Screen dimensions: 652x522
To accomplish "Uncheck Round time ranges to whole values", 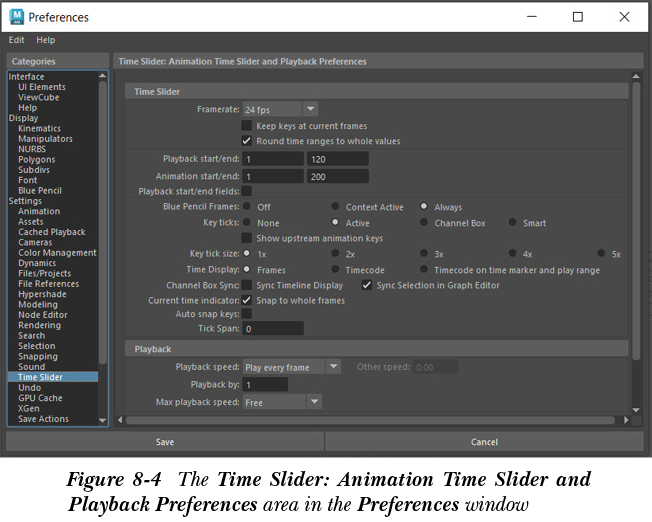I will point(247,141).
